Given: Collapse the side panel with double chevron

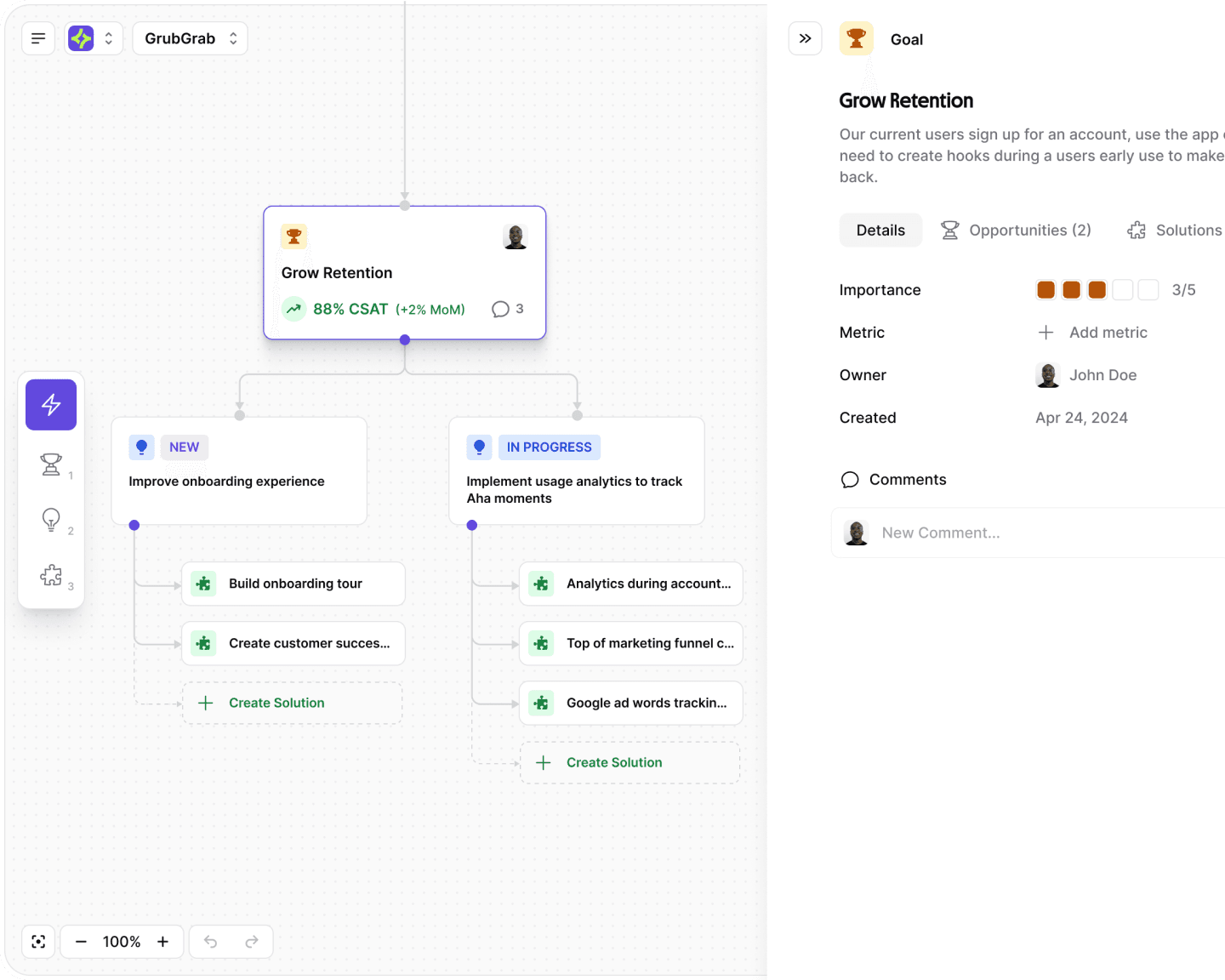Looking at the screenshot, I should (805, 38).
